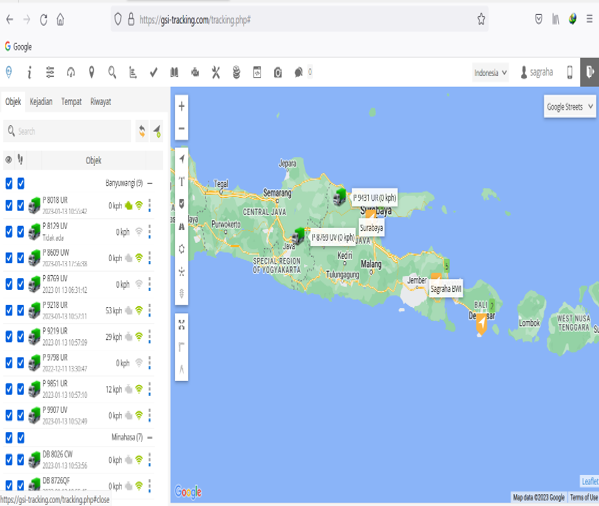Click the Objek column header
The width and height of the screenshot is (599, 506).
coord(93,160)
